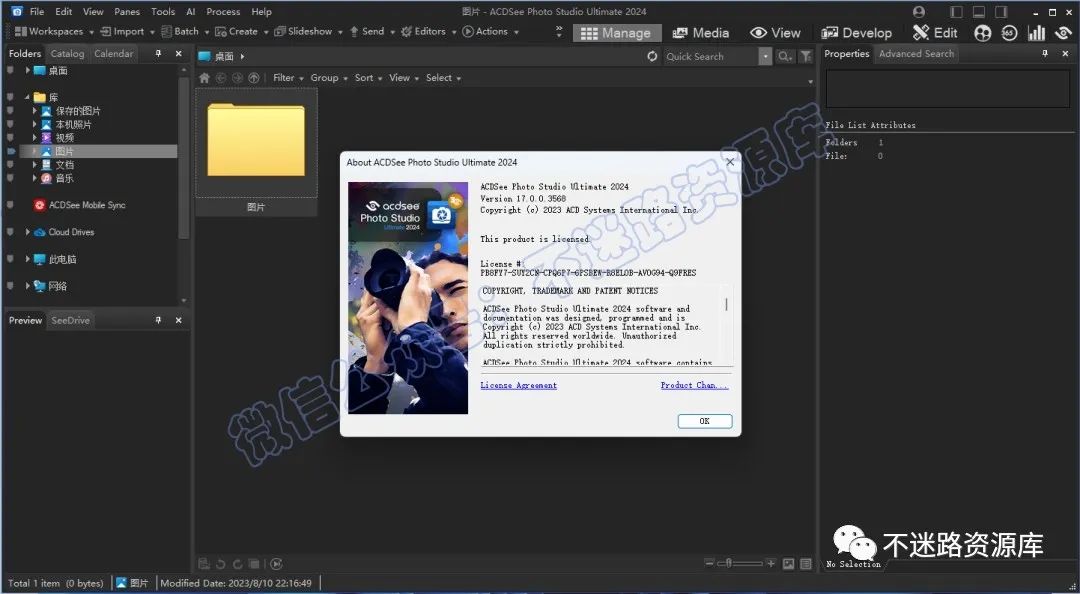Image resolution: width=1080 pixels, height=594 pixels.
Task: Toggle the right pane layout icon
Action: [1001, 12]
